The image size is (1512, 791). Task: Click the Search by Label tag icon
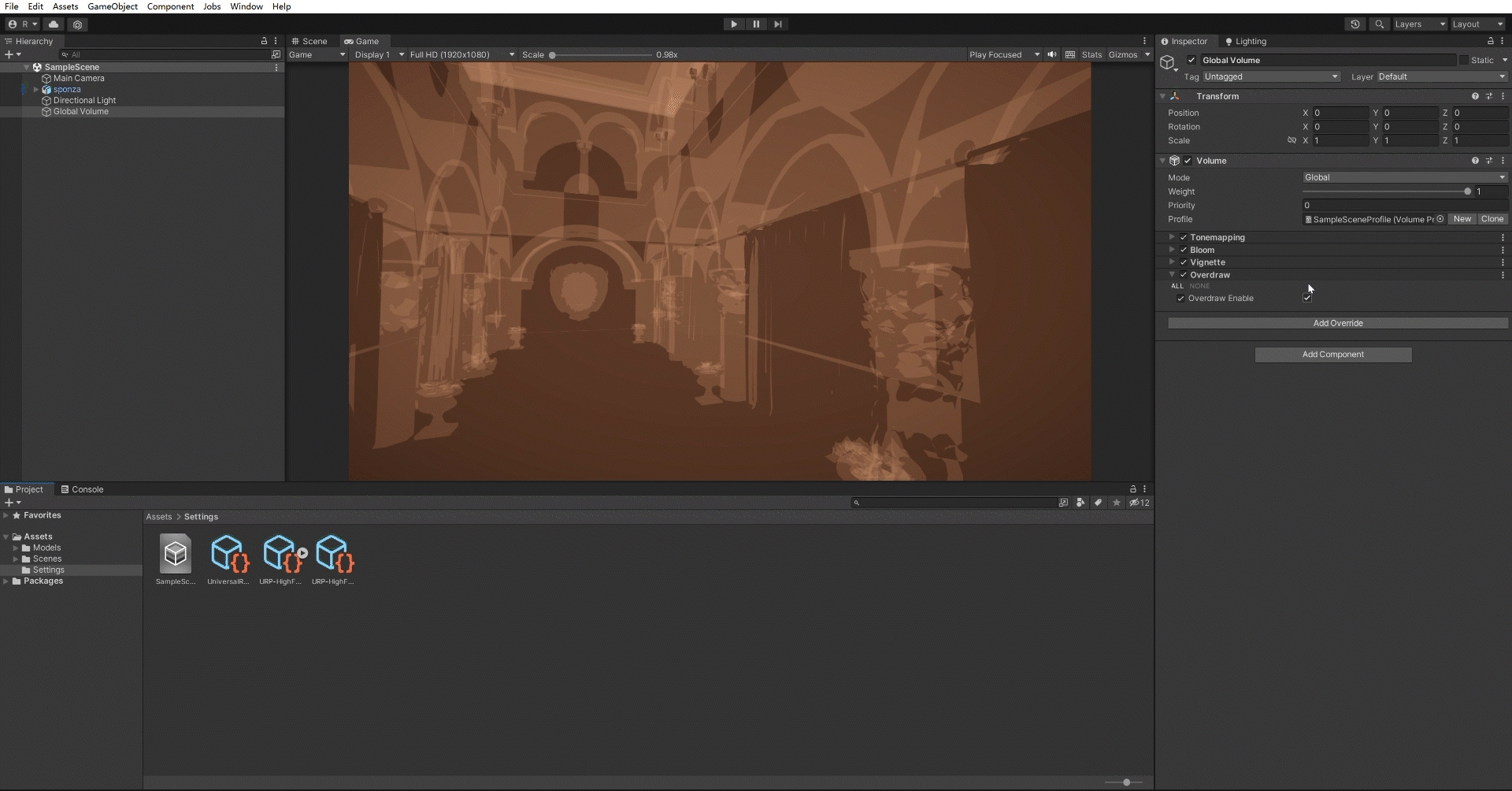(1098, 503)
